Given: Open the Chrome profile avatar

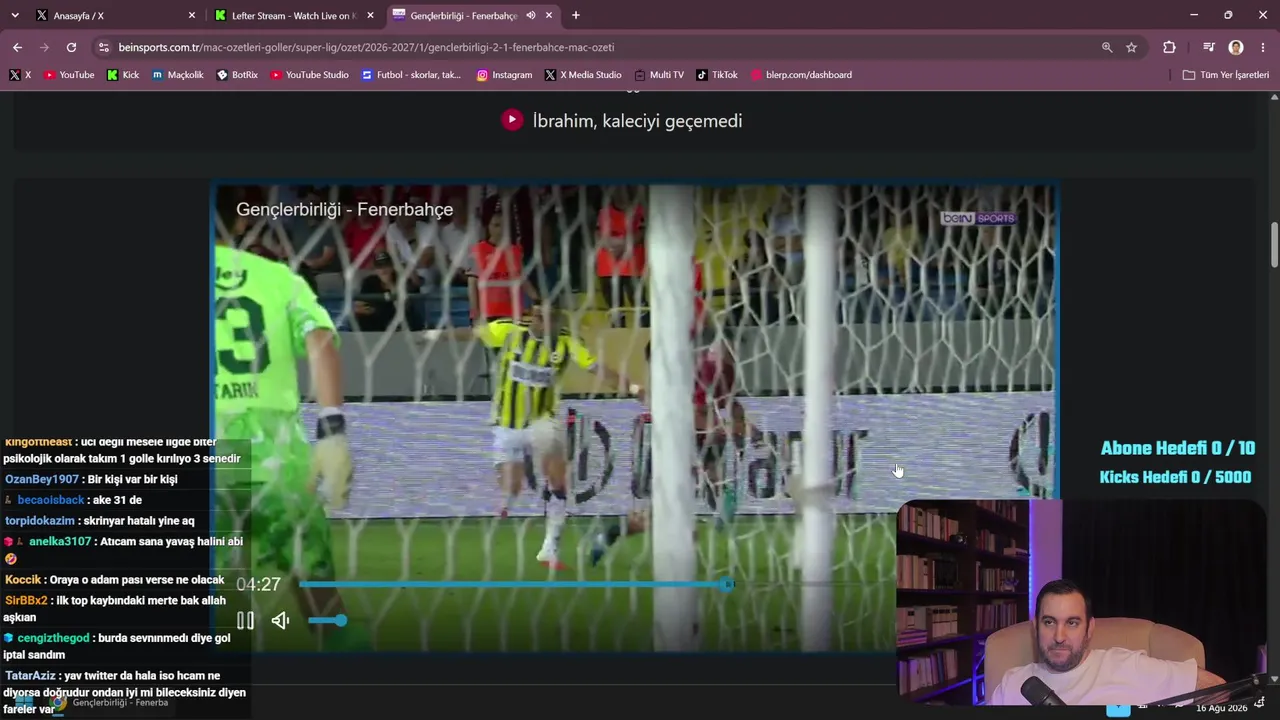Looking at the screenshot, I should pyautogui.click(x=1236, y=47).
